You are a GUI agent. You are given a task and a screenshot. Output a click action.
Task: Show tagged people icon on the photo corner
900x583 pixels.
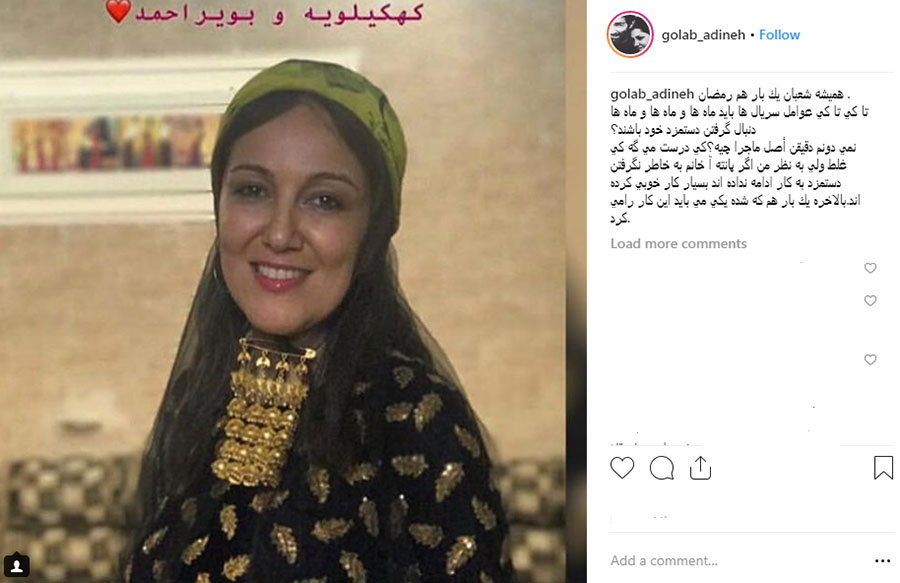tap(17, 566)
